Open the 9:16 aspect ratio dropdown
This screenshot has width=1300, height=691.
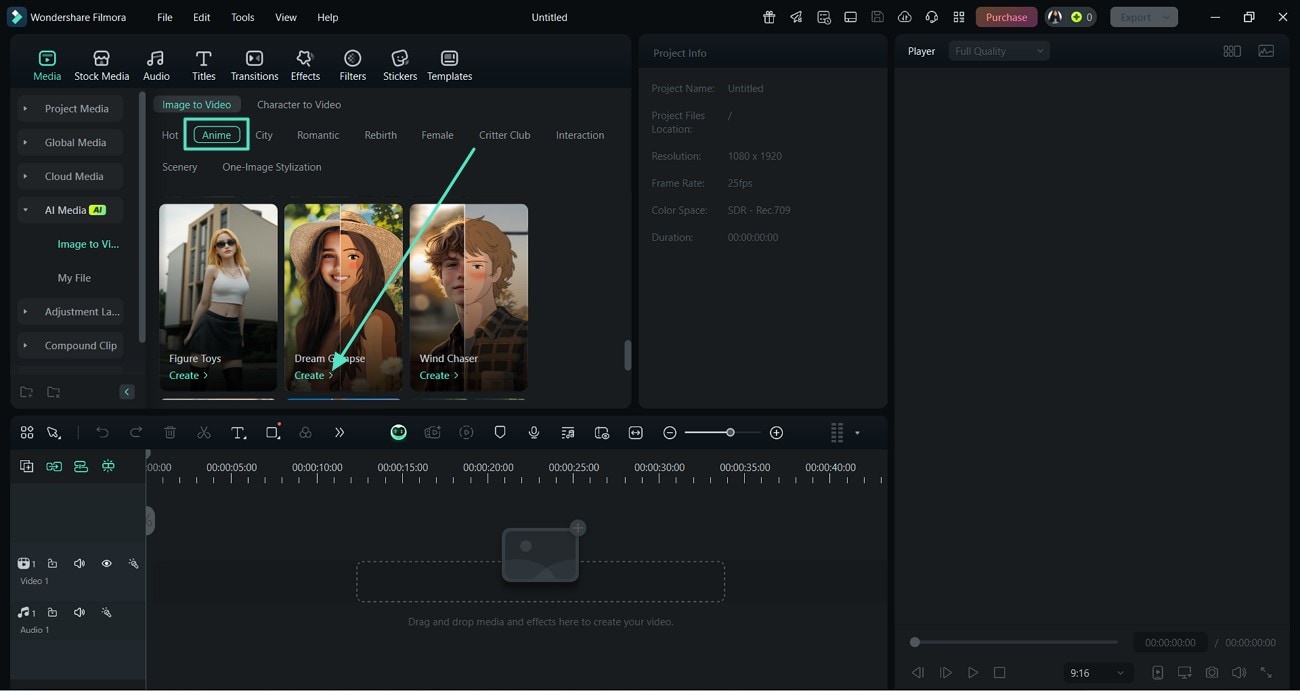click(x=1097, y=673)
